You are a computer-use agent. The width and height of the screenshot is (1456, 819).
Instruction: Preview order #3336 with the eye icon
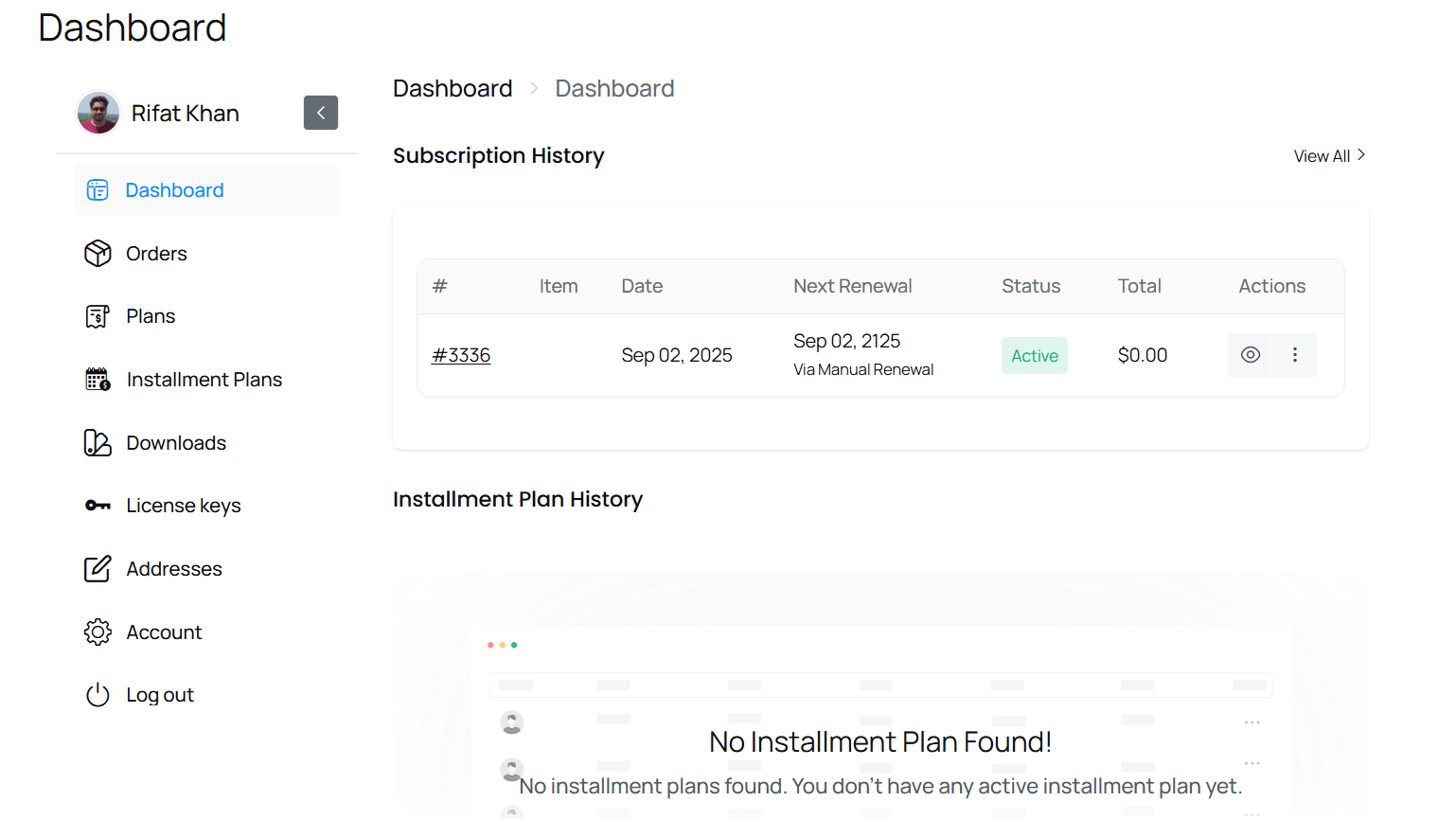pyautogui.click(x=1250, y=355)
